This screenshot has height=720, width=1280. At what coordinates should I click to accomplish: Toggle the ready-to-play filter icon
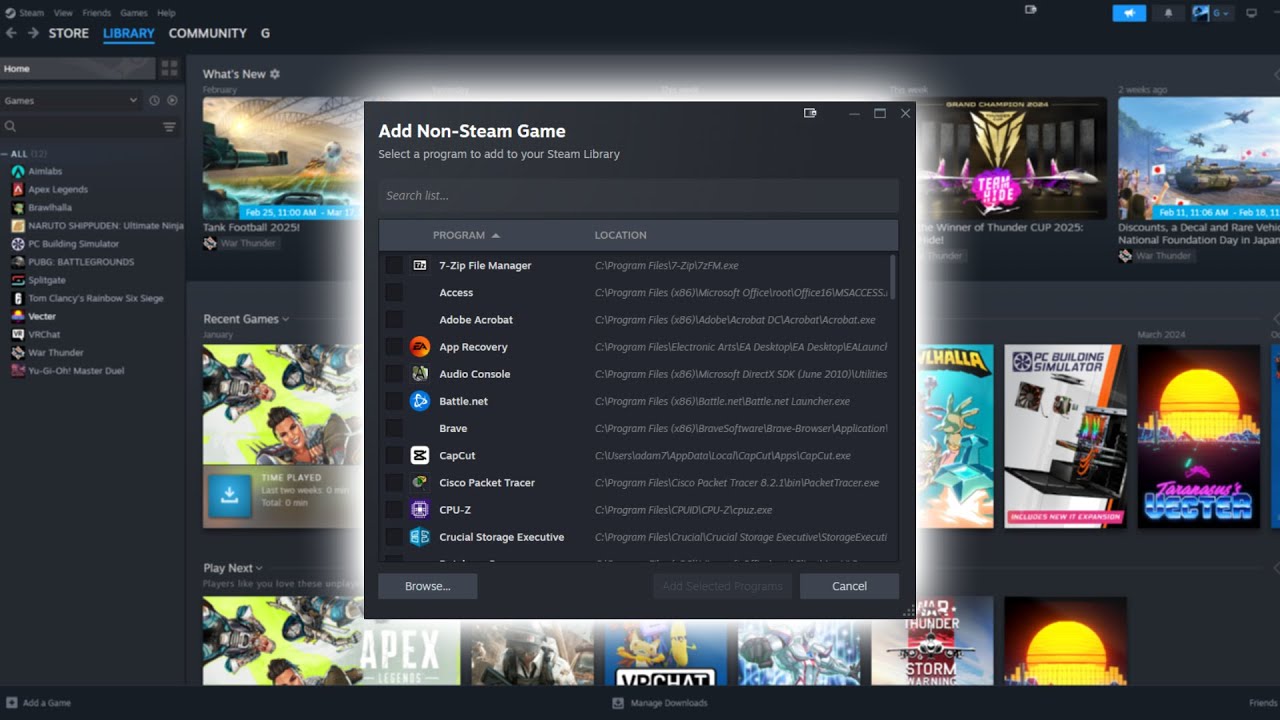click(172, 100)
